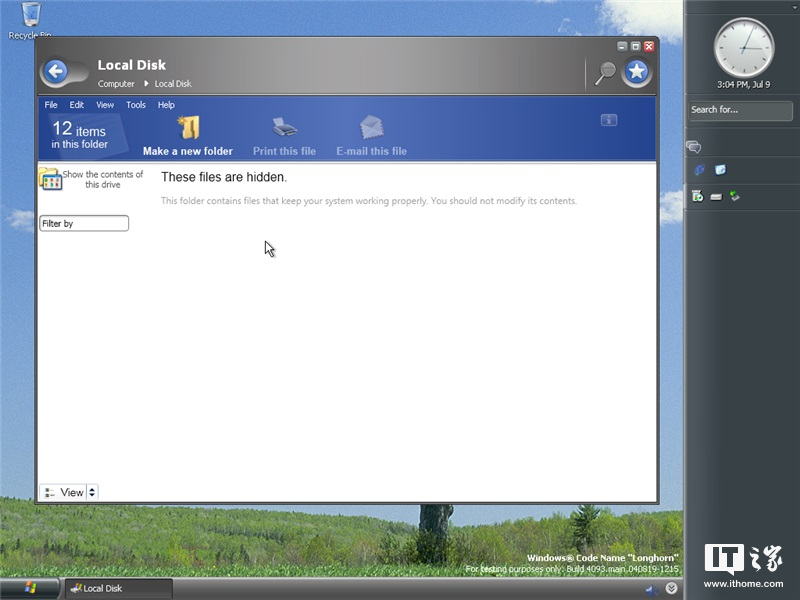This screenshot has height=600, width=800.
Task: Click the info panel icon in the blue toolbar
Action: coord(609,120)
